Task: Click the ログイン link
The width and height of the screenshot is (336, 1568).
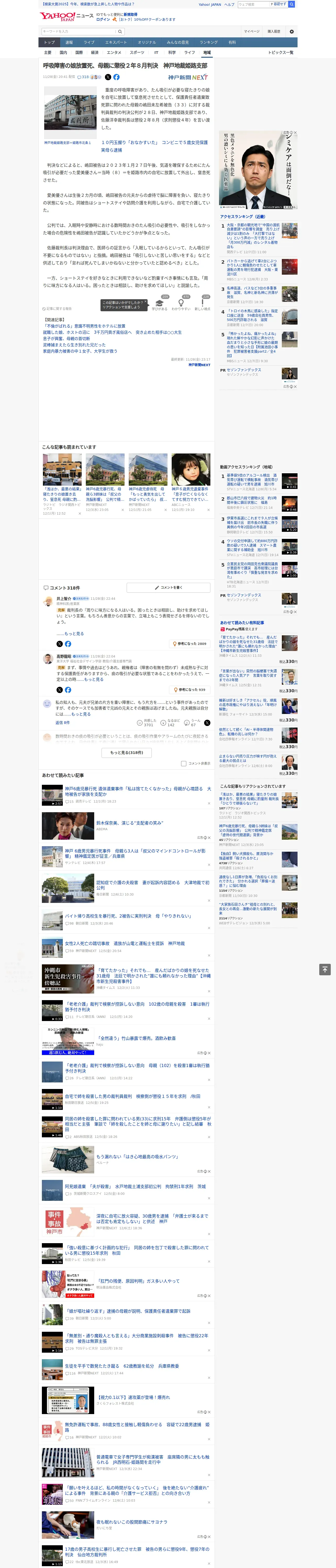Action: pyautogui.click(x=103, y=20)
